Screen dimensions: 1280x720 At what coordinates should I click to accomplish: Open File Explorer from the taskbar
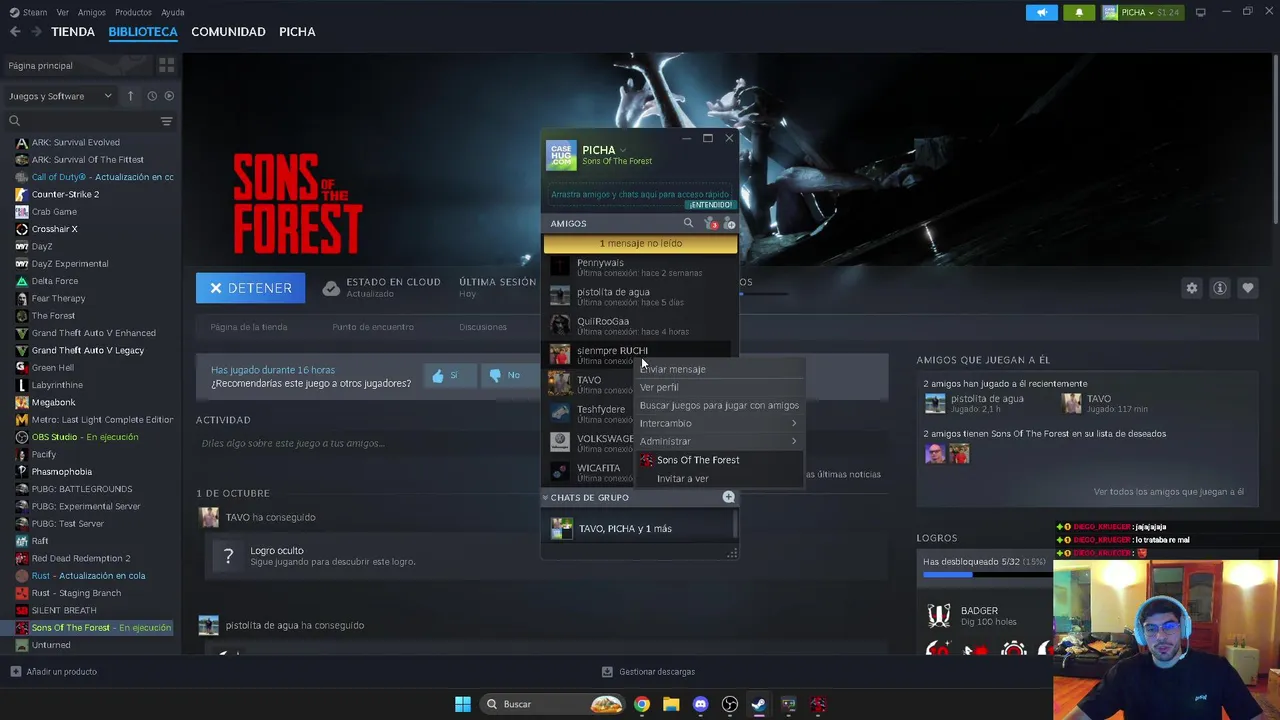click(671, 704)
